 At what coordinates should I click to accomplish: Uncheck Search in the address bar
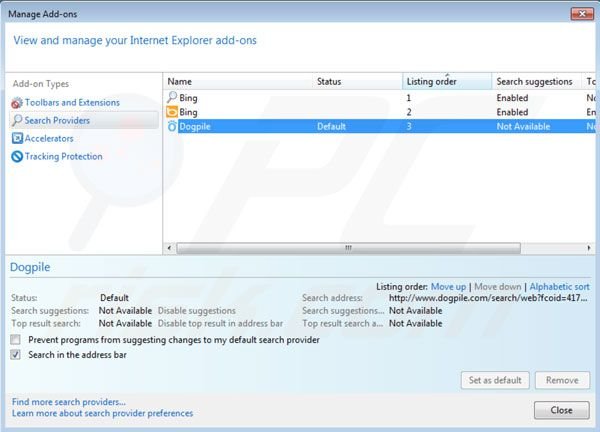pyautogui.click(x=16, y=355)
